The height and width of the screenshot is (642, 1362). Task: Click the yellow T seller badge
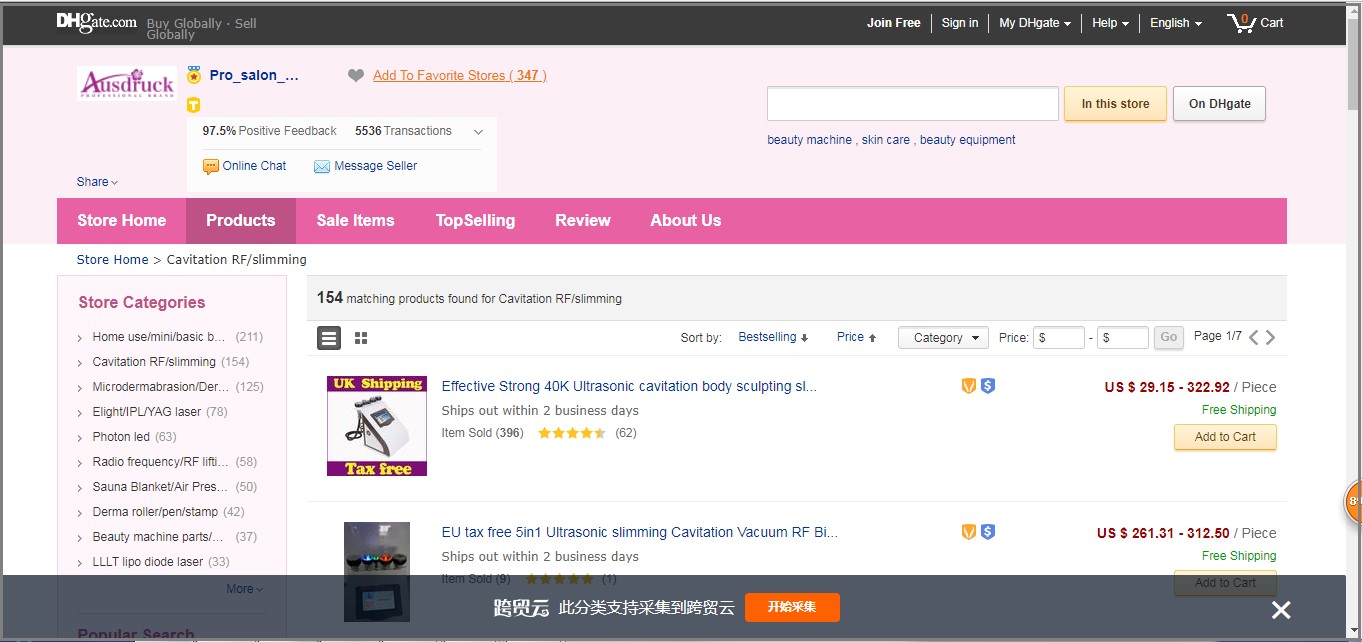pyautogui.click(x=194, y=105)
